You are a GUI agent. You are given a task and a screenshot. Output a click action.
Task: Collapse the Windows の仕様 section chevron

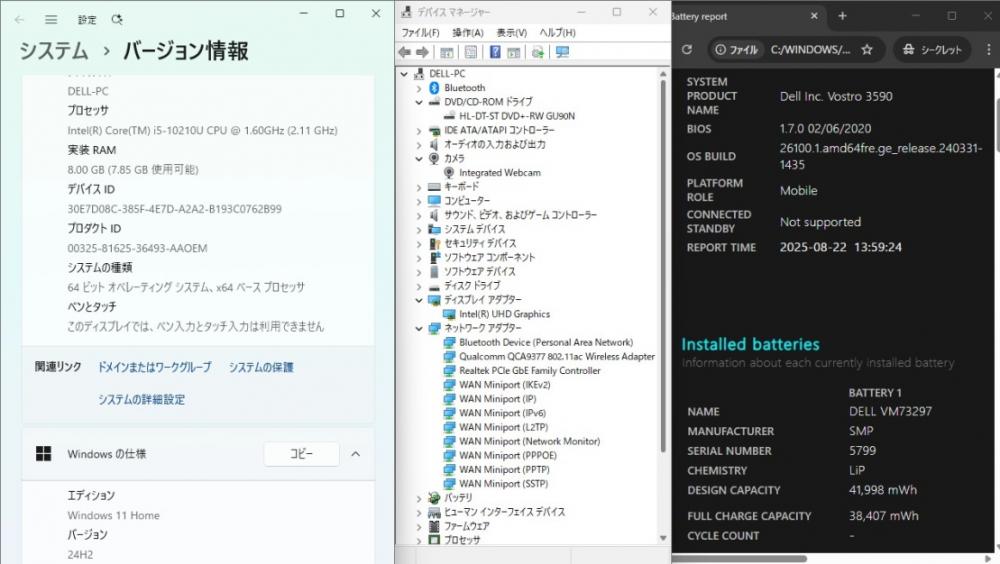click(356, 454)
